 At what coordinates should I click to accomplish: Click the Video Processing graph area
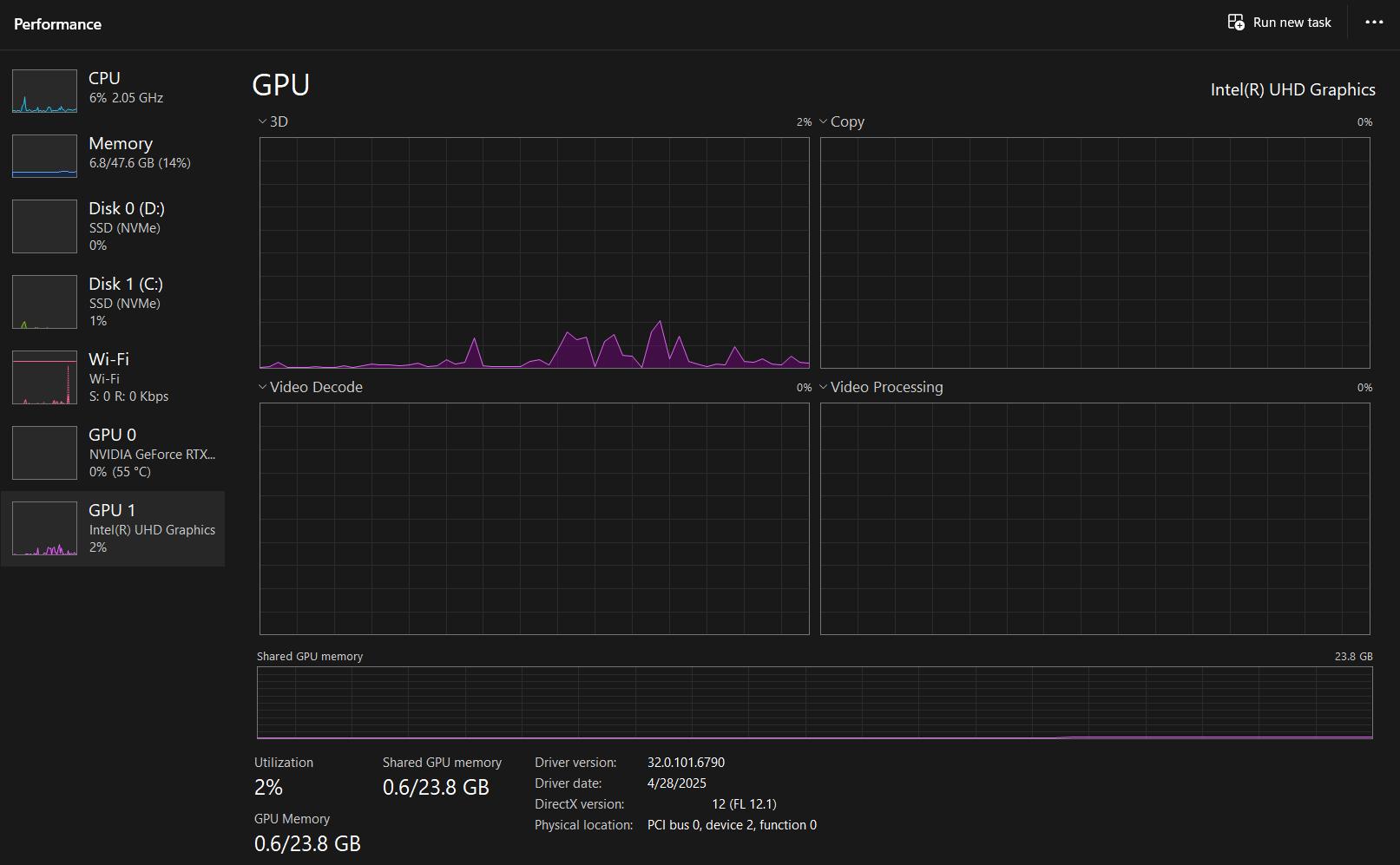point(1094,518)
